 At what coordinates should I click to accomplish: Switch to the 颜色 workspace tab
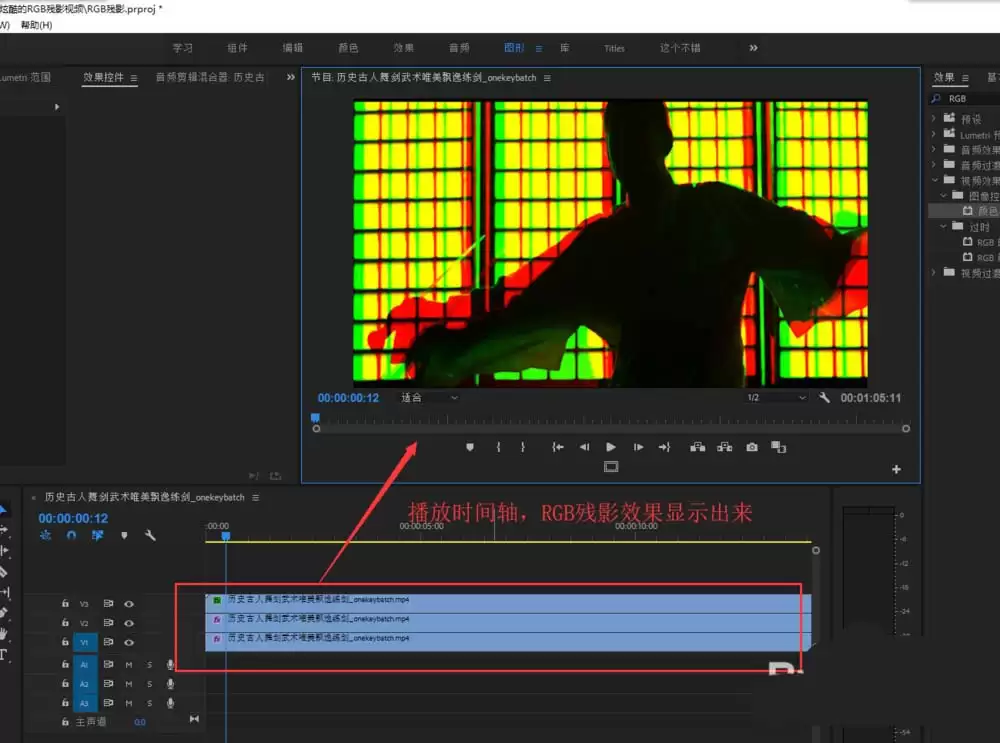tap(348, 48)
